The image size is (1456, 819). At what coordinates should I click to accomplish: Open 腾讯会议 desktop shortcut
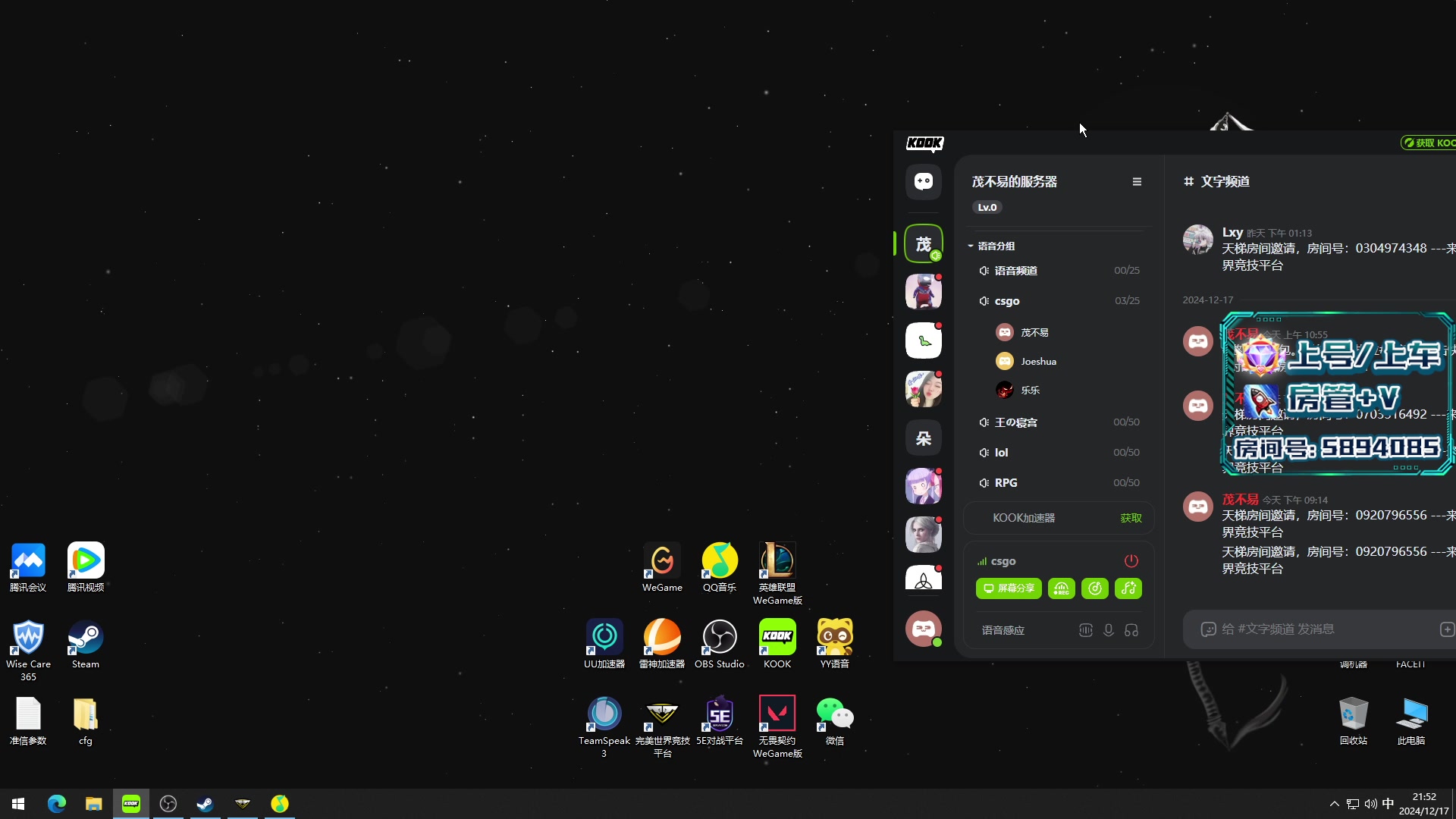pos(28,568)
